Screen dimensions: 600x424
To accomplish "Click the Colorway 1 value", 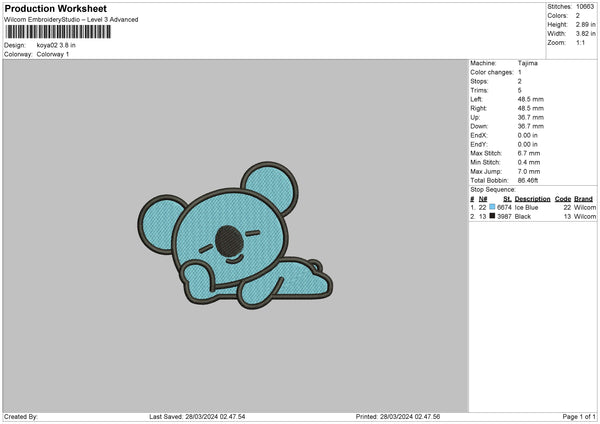I will click(53, 54).
